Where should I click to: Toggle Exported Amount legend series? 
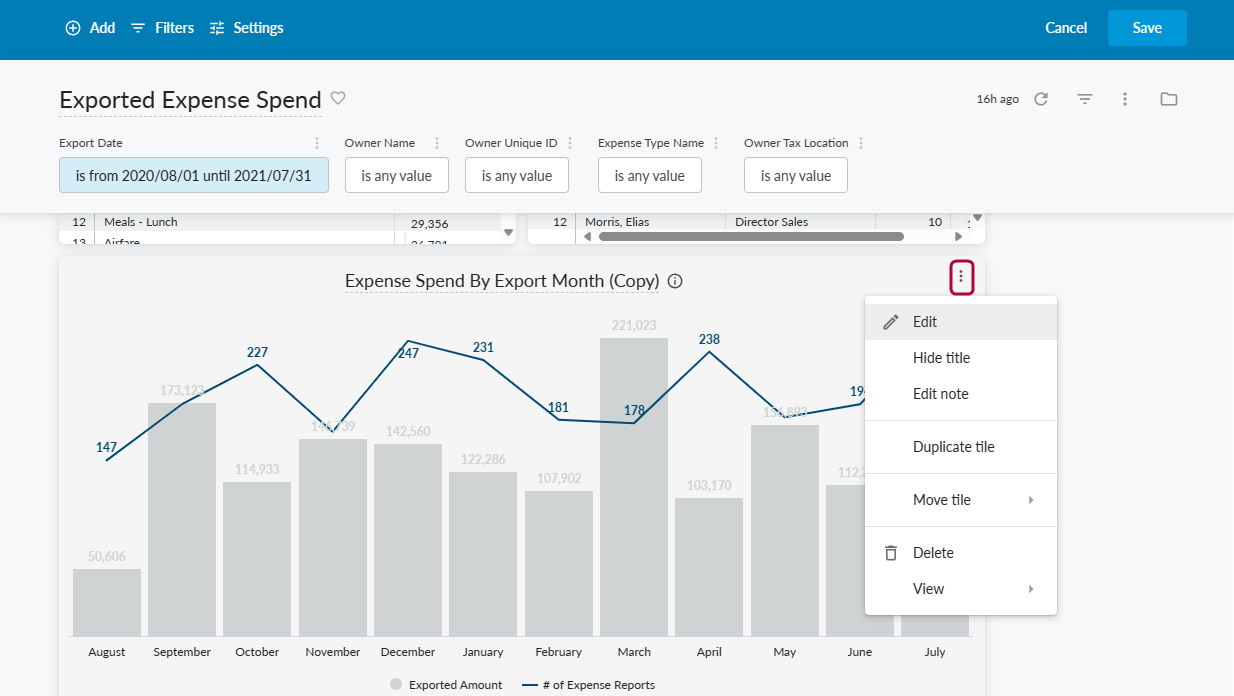(446, 685)
